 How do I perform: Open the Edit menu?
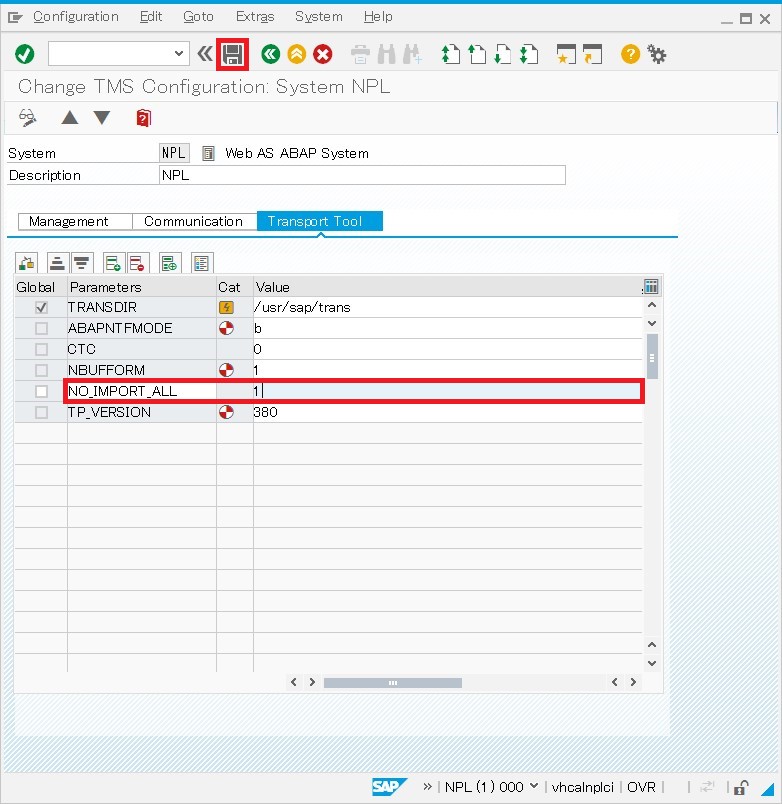151,17
